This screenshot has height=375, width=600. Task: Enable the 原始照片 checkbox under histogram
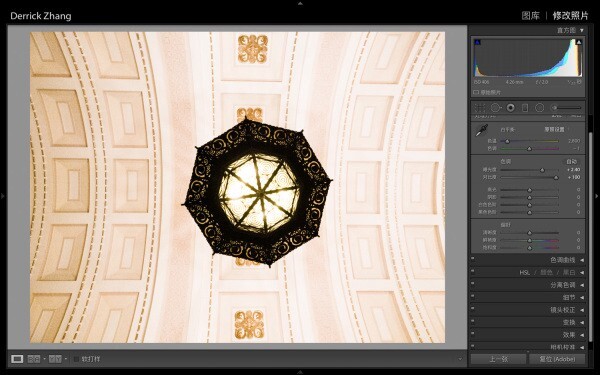click(x=476, y=92)
